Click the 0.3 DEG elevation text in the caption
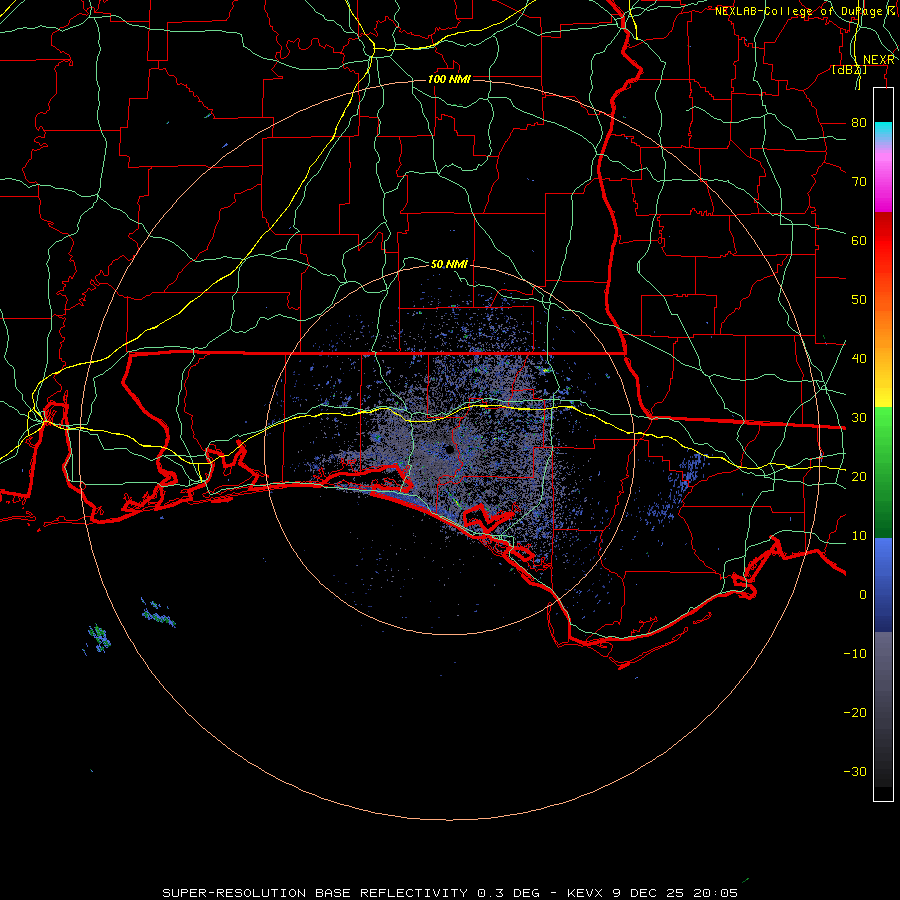This screenshot has width=900, height=900. click(x=509, y=893)
